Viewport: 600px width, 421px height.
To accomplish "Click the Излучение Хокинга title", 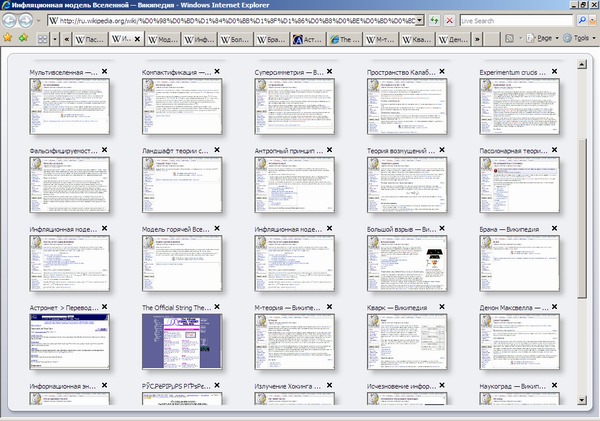I will tap(287, 386).
